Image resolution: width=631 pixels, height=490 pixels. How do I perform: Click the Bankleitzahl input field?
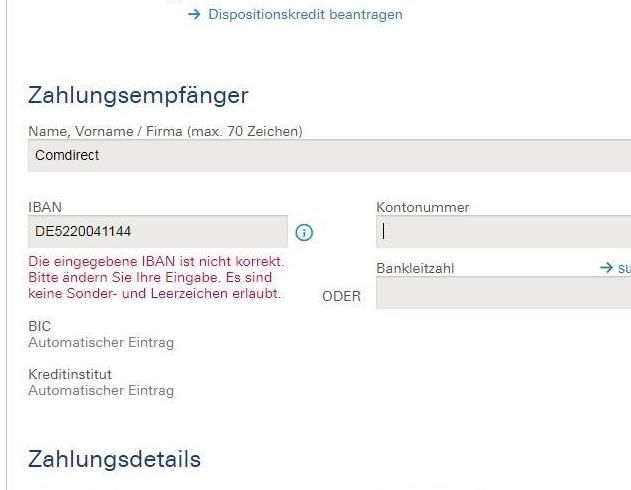[x=503, y=293]
